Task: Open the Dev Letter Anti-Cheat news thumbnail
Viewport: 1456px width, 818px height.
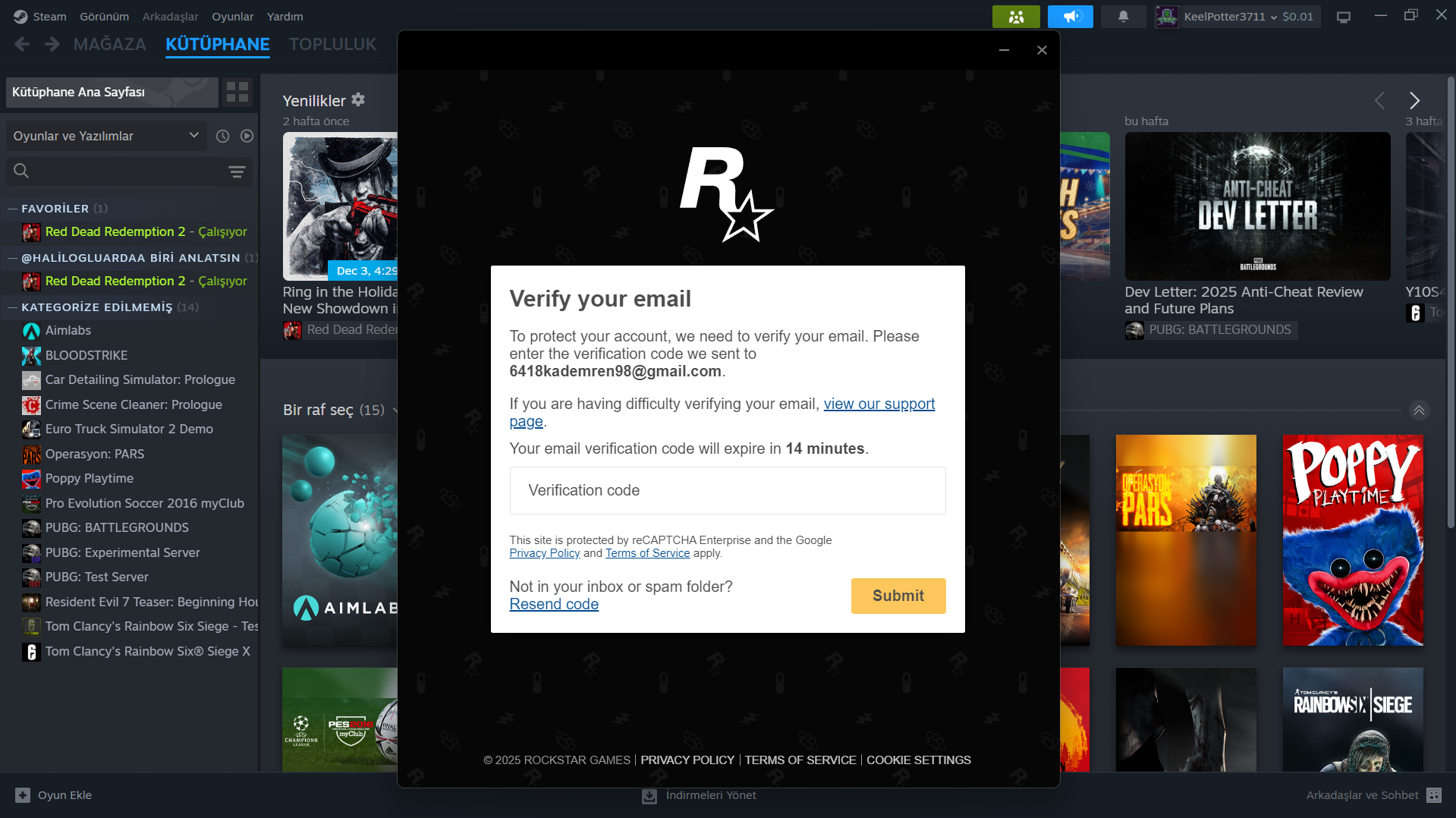Action: pos(1257,206)
